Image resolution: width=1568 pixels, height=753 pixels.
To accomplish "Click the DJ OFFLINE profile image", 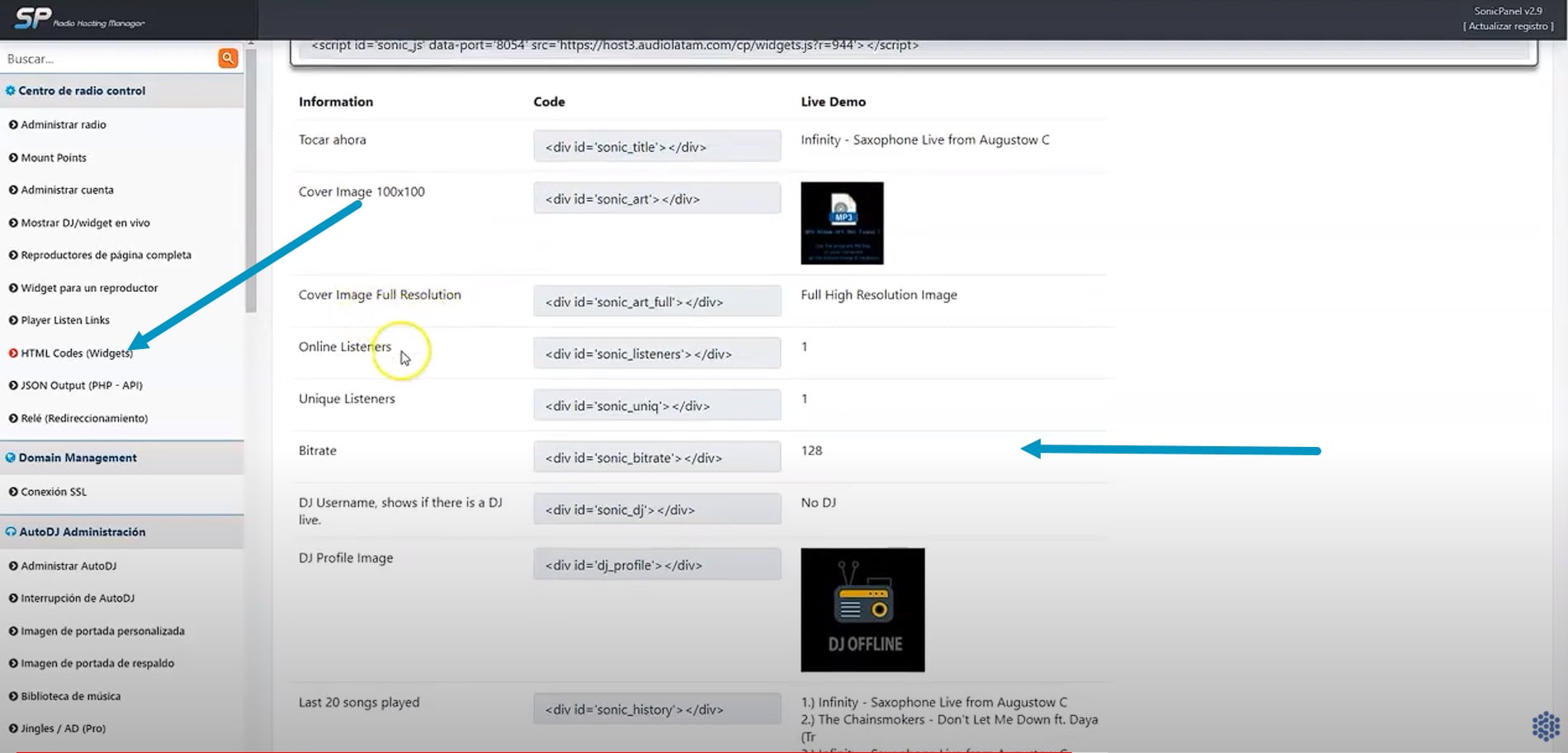I will (862, 610).
